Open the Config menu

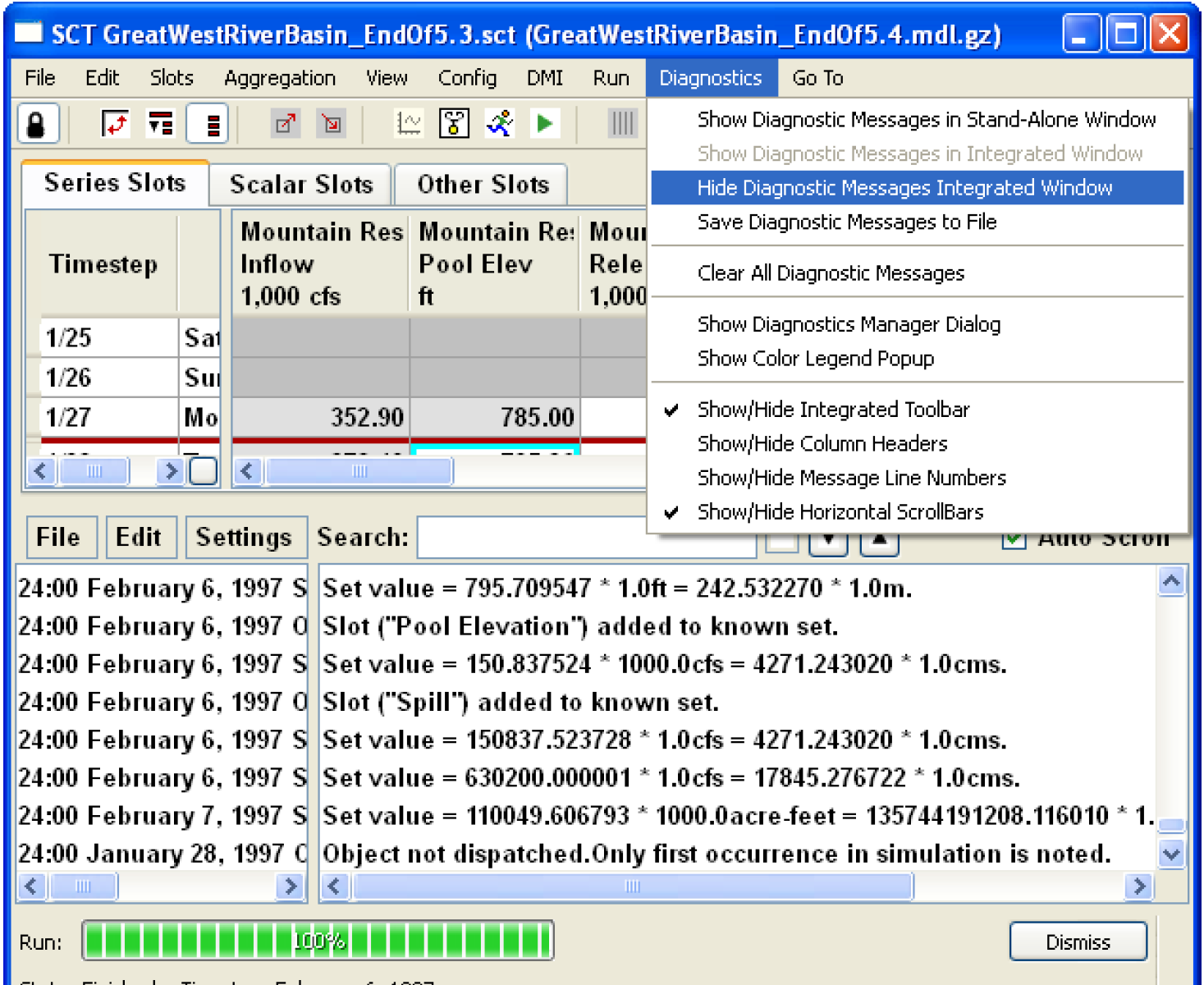pyautogui.click(x=467, y=78)
